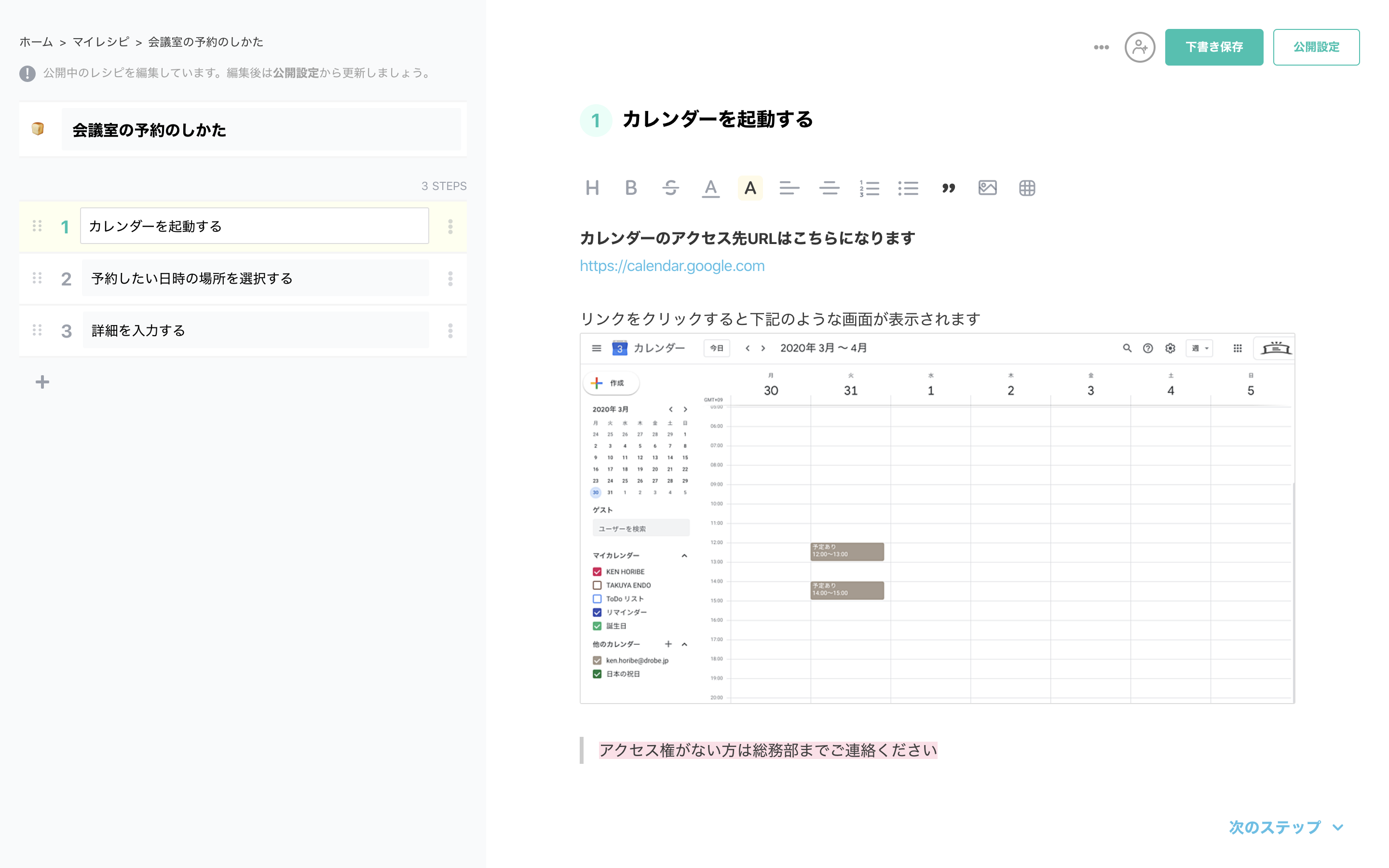
Task: Toggle bold formatting in toolbar
Action: point(631,188)
